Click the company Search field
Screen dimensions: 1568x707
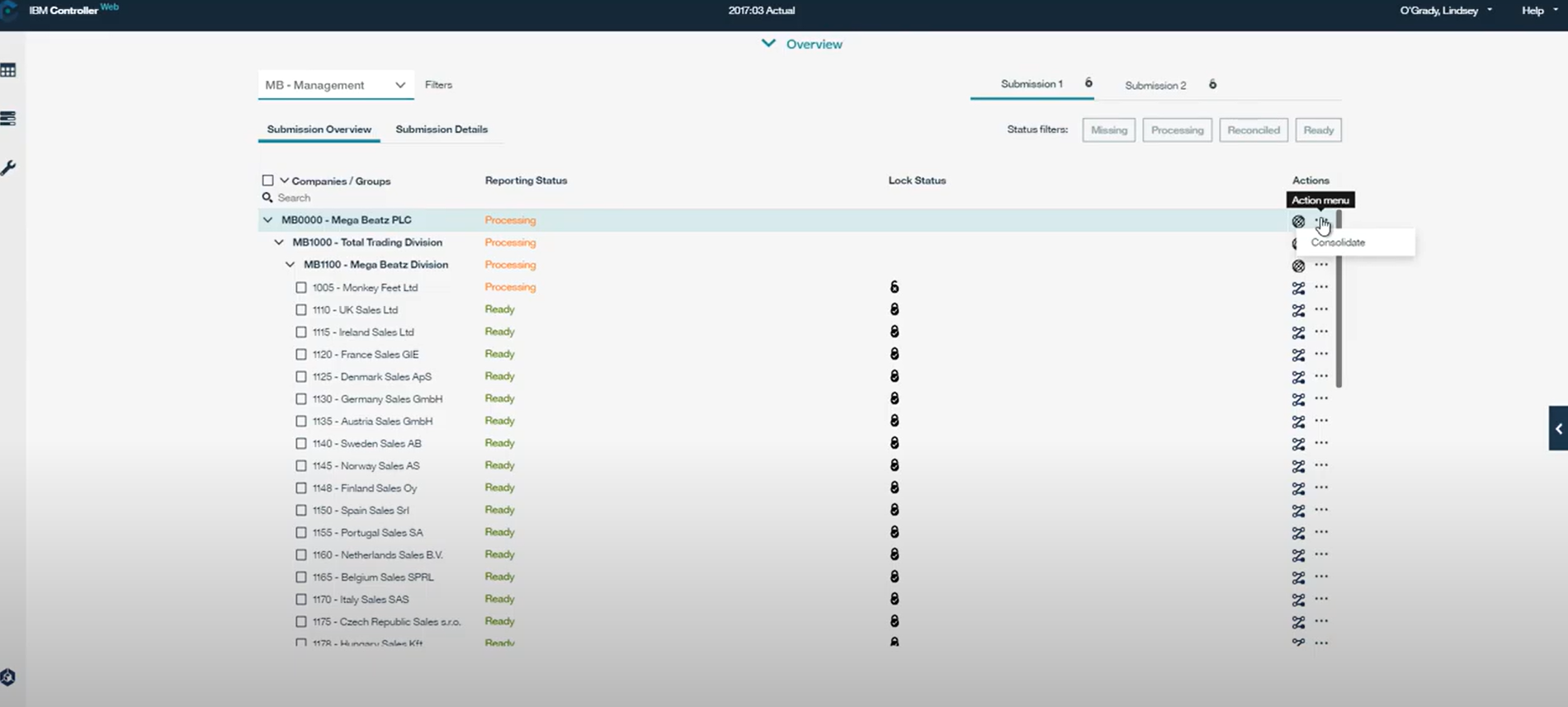click(x=330, y=198)
